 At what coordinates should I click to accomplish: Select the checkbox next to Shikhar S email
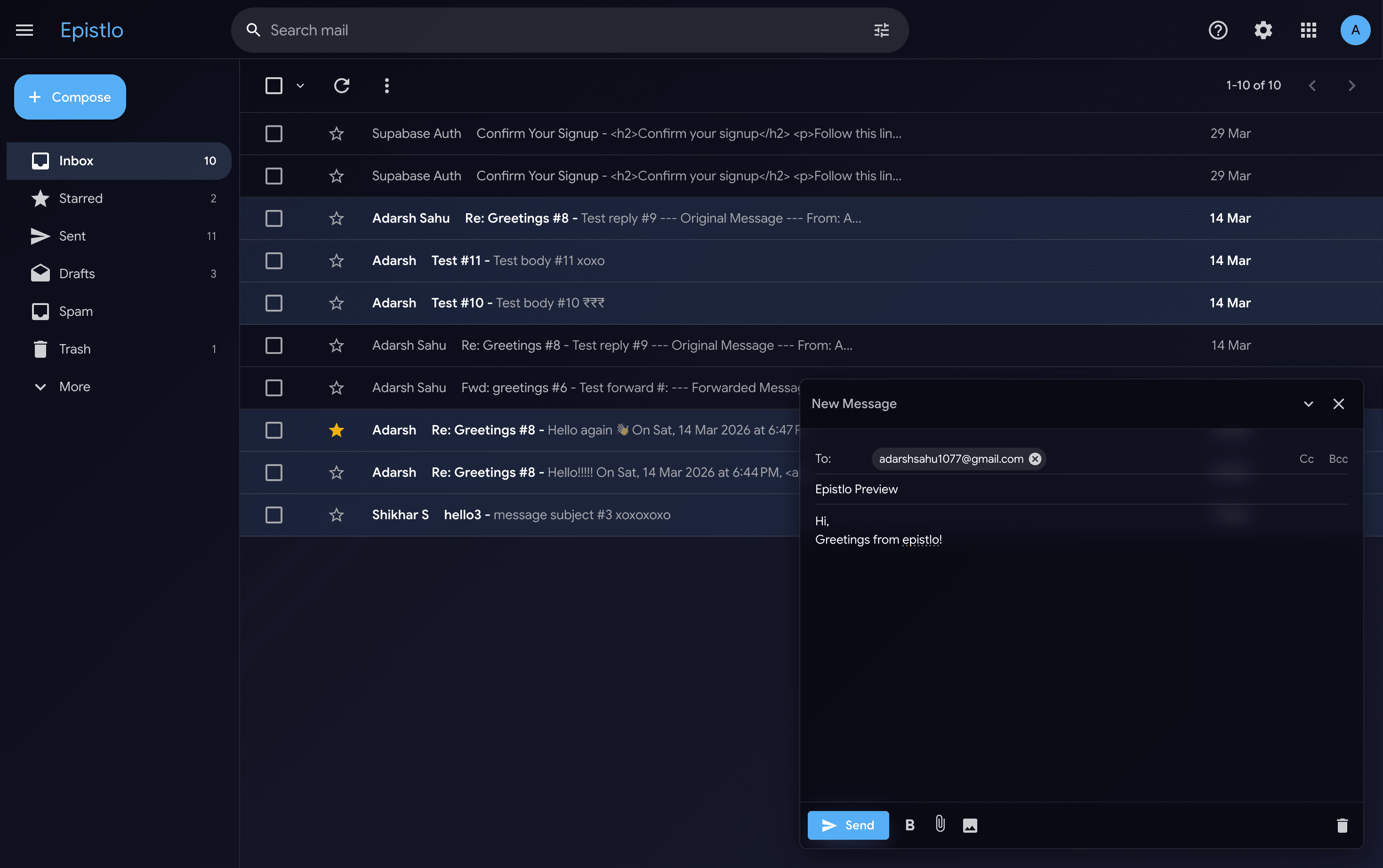(x=274, y=515)
